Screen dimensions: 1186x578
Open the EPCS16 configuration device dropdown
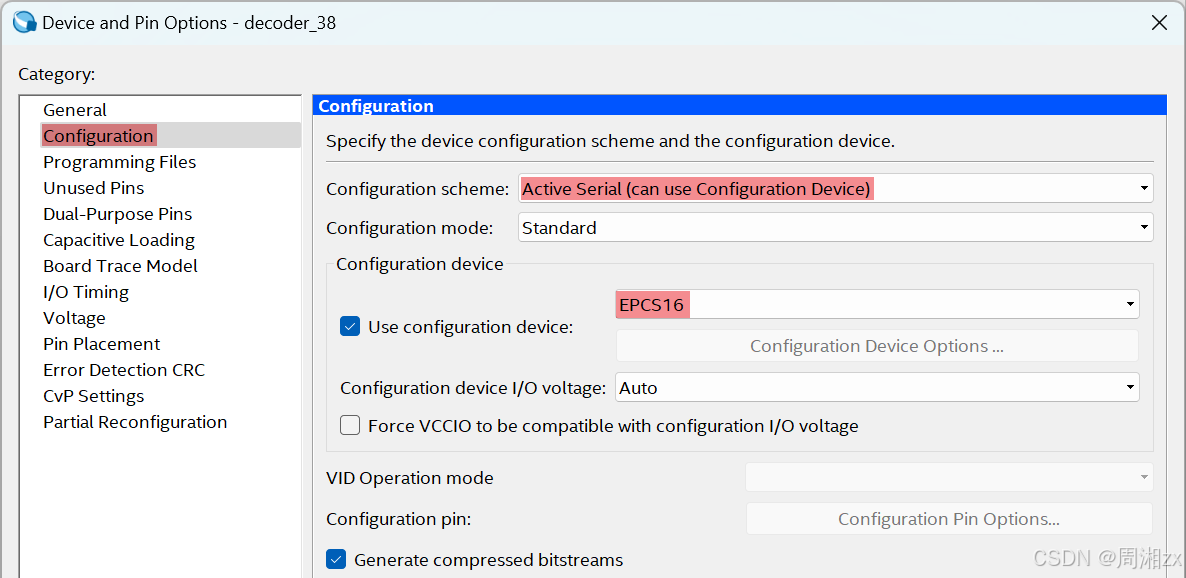877,305
